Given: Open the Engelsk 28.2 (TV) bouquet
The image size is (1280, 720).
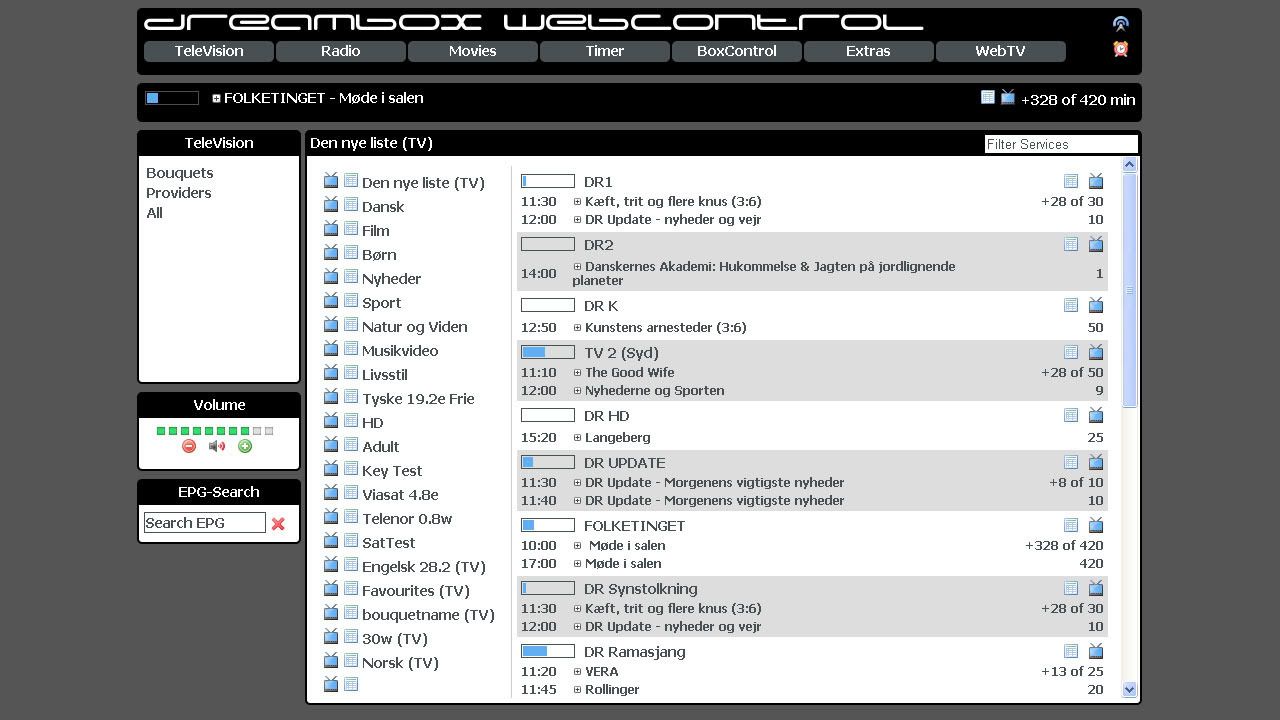Looking at the screenshot, I should 424,567.
